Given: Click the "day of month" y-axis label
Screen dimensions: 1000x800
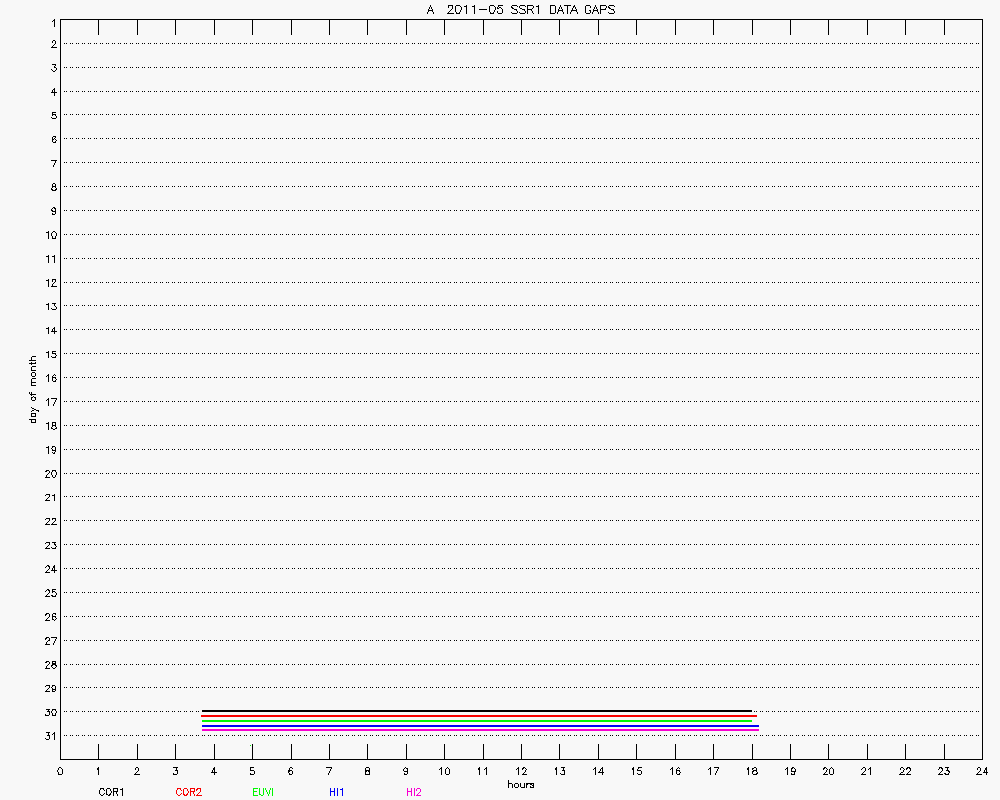Looking at the screenshot, I should (32, 389).
